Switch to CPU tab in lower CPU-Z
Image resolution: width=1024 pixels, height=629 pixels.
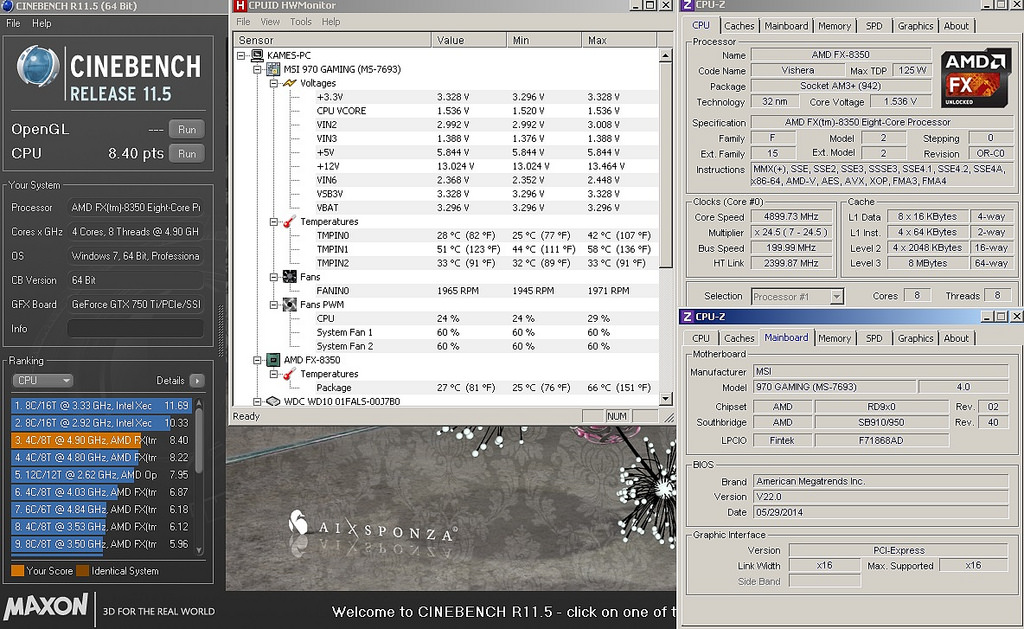(x=701, y=338)
